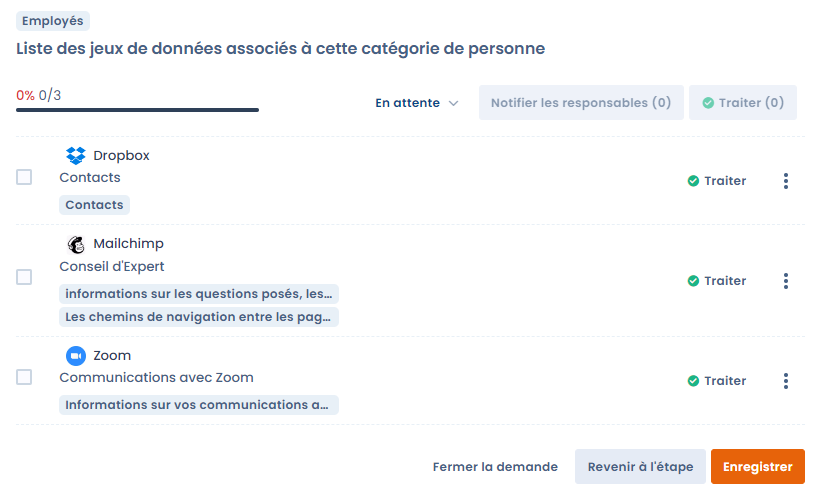Click Fermer la demande link
The width and height of the screenshot is (818, 498).
495,467
